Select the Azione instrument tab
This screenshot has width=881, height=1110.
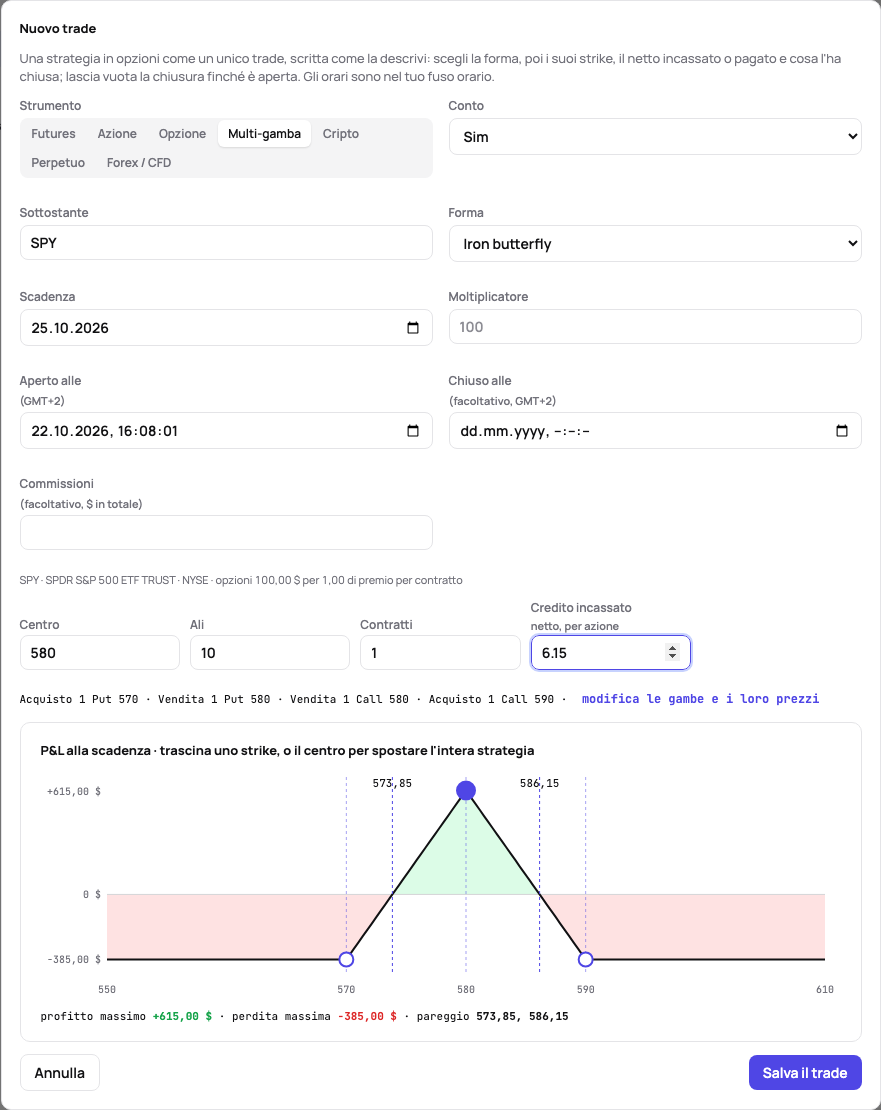[117, 134]
